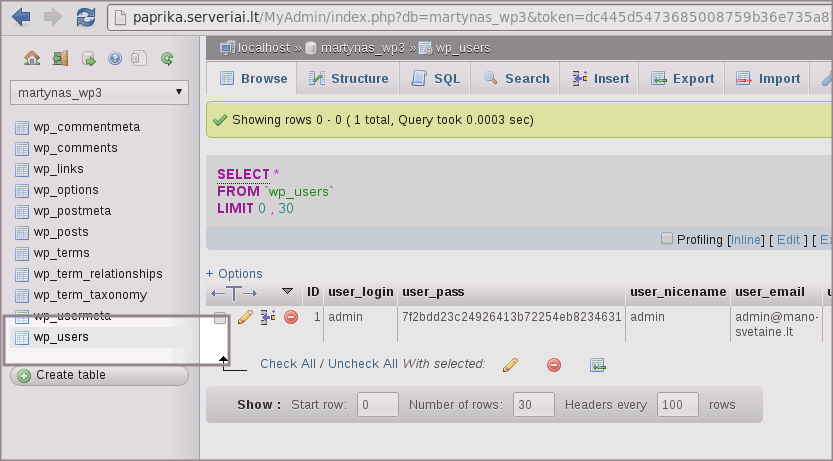Click the Log out door icon
The width and height of the screenshot is (833, 461).
(59, 59)
